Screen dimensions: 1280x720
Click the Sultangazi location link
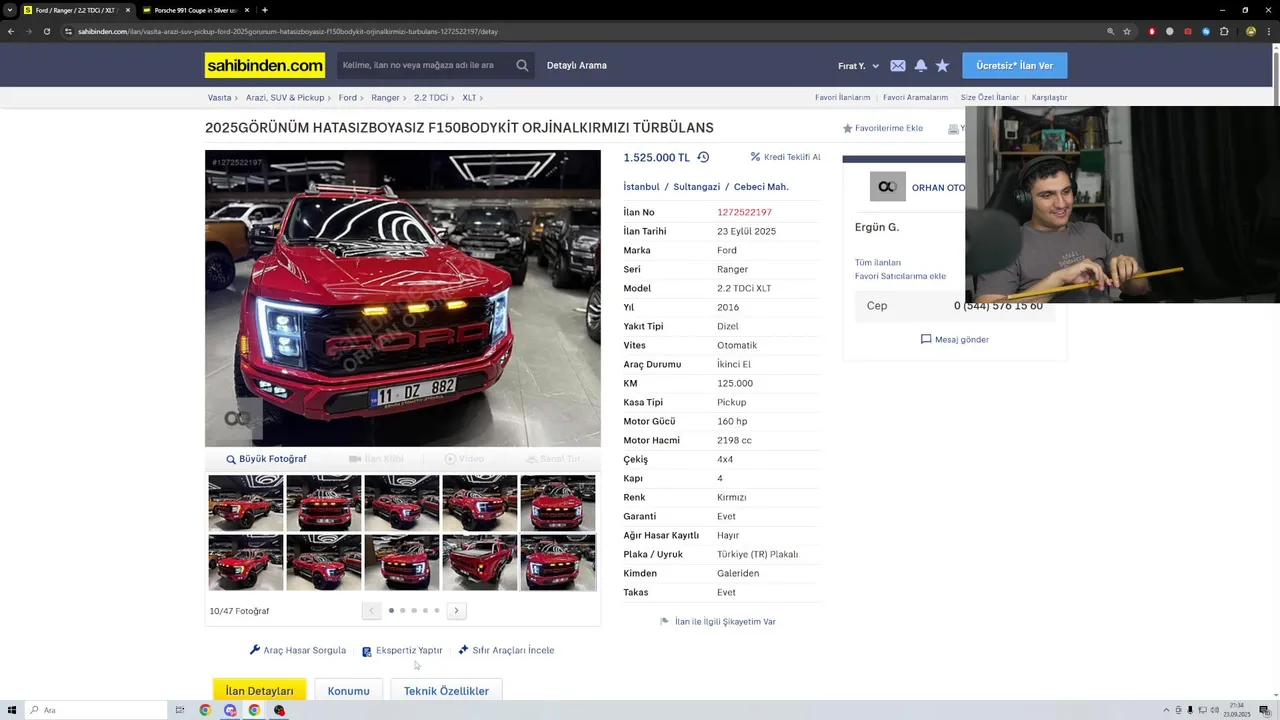coord(697,187)
